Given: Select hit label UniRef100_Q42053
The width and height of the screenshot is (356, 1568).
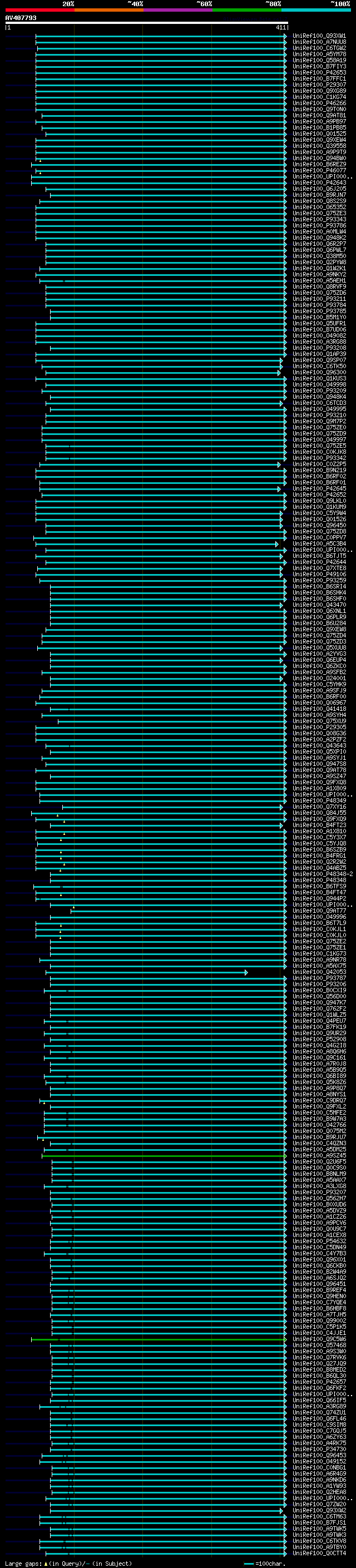Looking at the screenshot, I should point(319,972).
